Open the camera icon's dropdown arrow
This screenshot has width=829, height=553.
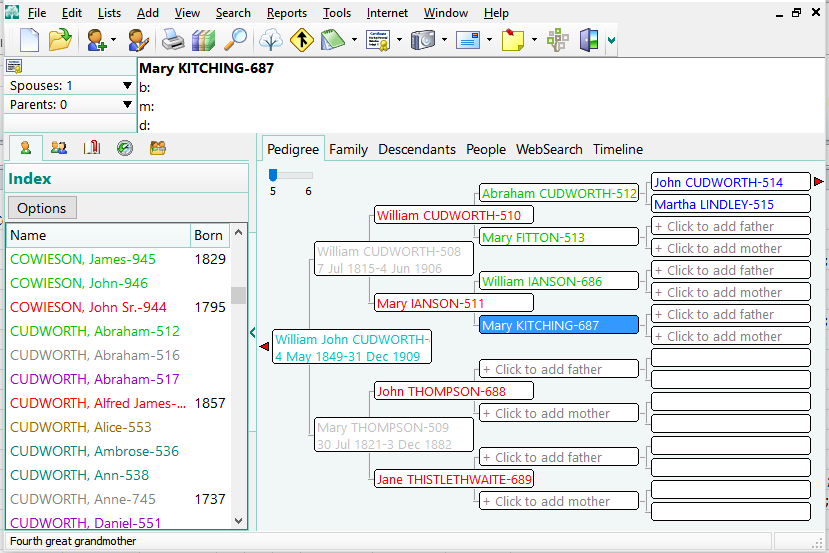[444, 40]
